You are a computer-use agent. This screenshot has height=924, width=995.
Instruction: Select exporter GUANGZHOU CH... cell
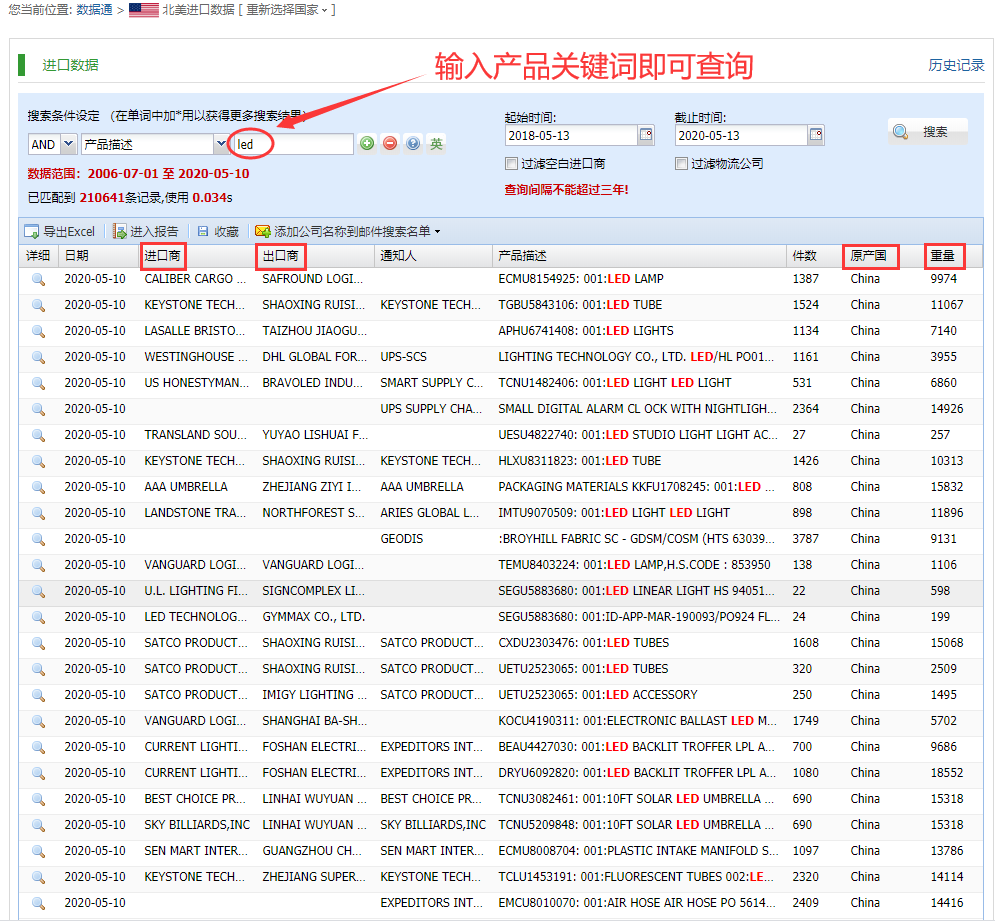click(x=312, y=852)
